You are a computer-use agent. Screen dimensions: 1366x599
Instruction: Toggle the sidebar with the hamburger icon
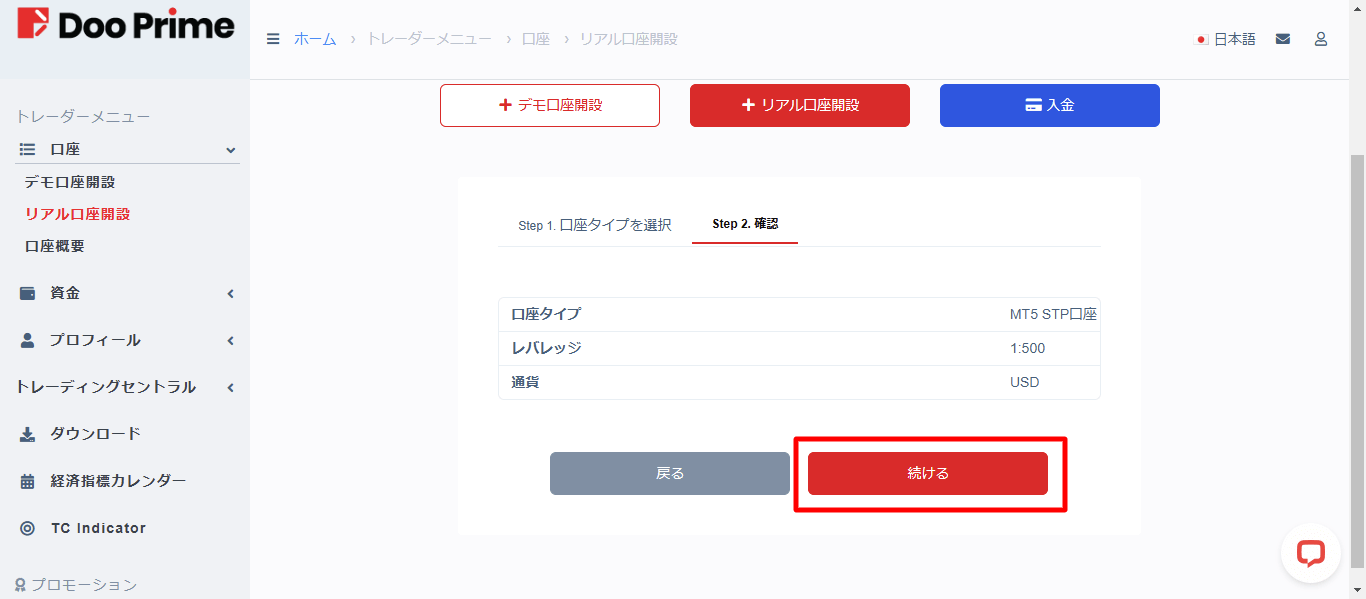[272, 39]
